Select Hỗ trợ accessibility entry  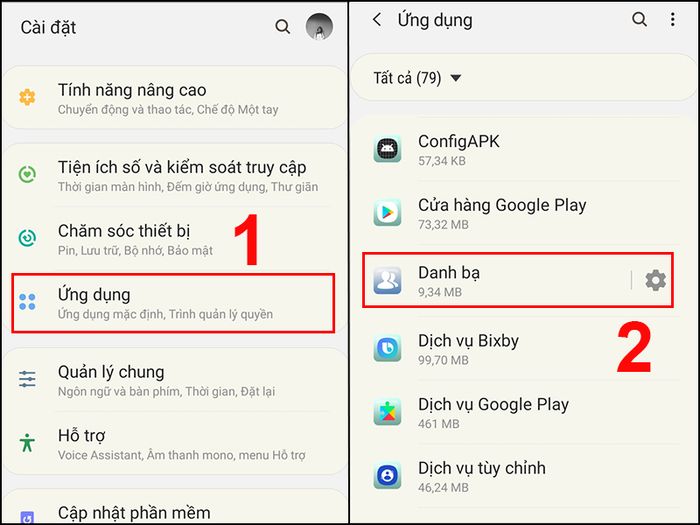(175, 444)
